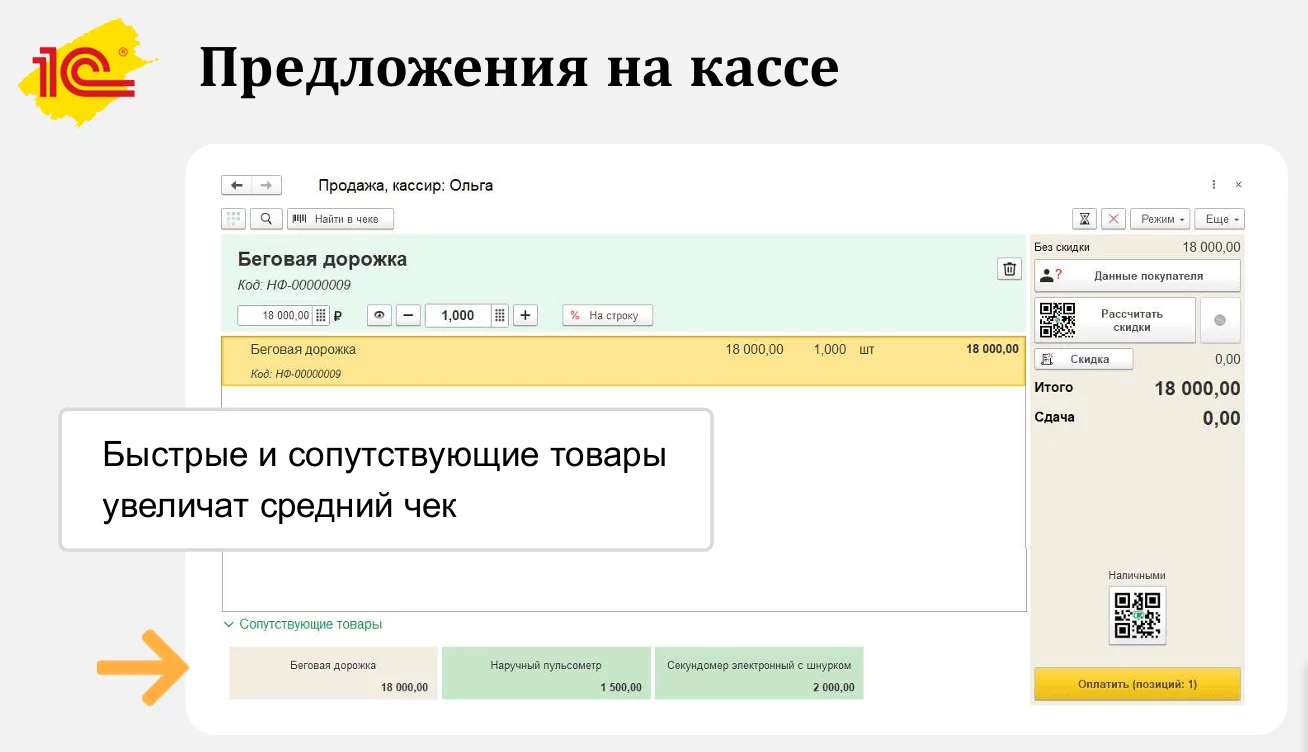Image resolution: width=1308 pixels, height=752 pixels.
Task: Click the magnifier search icon
Action: (266, 219)
